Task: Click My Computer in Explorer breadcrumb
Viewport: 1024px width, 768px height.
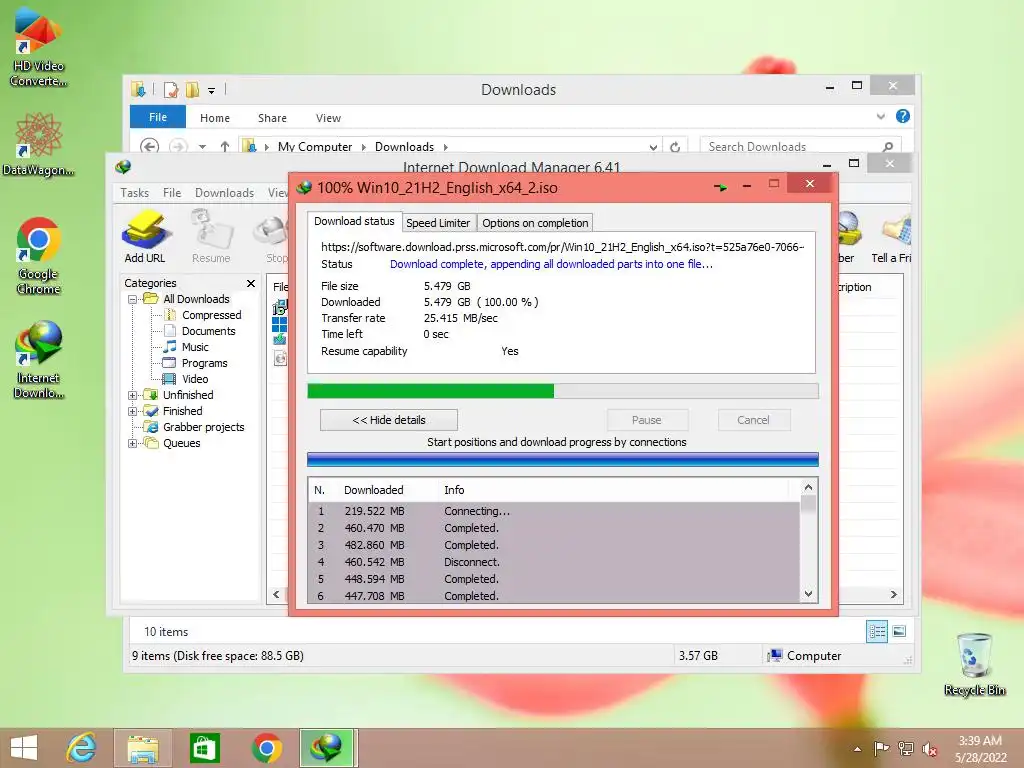Action: [x=315, y=147]
